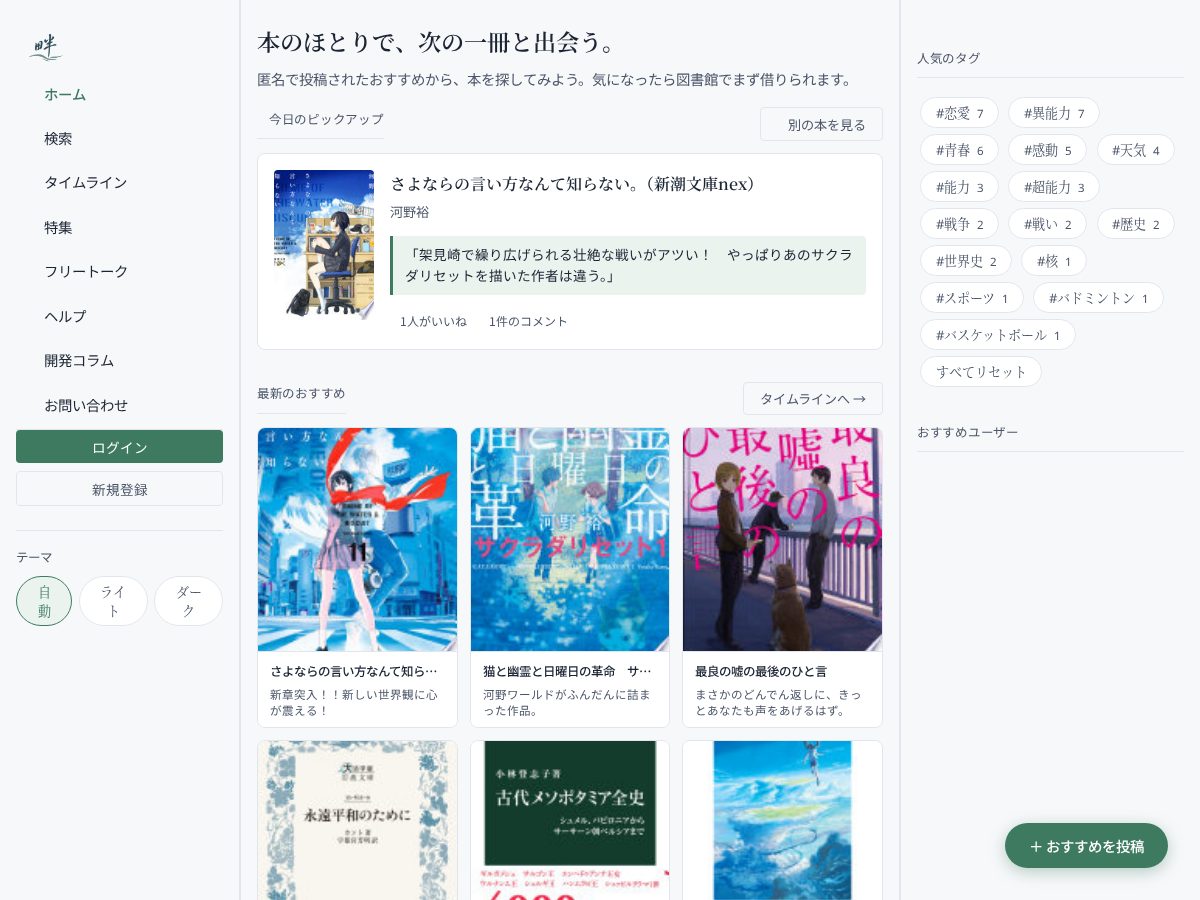
Task: Filter by the #感動 tag
Action: (x=1047, y=150)
